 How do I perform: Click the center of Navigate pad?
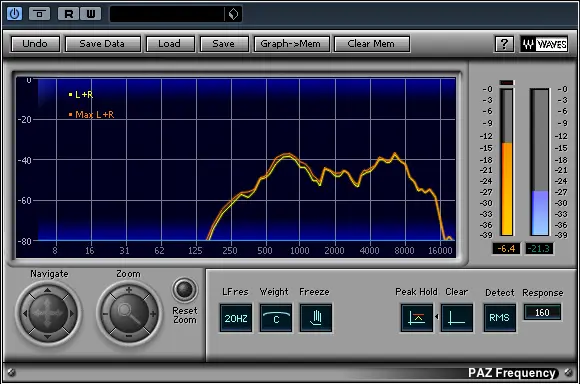(48, 314)
